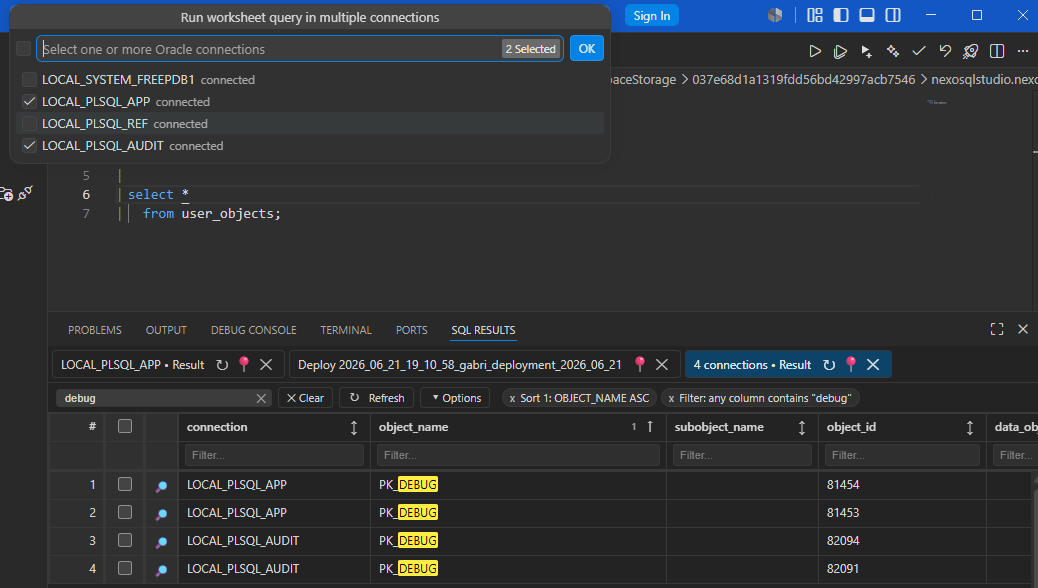Screen dimensions: 1038x588
Task: Click the sparkle AI icon in editor toolbar
Action: click(893, 51)
